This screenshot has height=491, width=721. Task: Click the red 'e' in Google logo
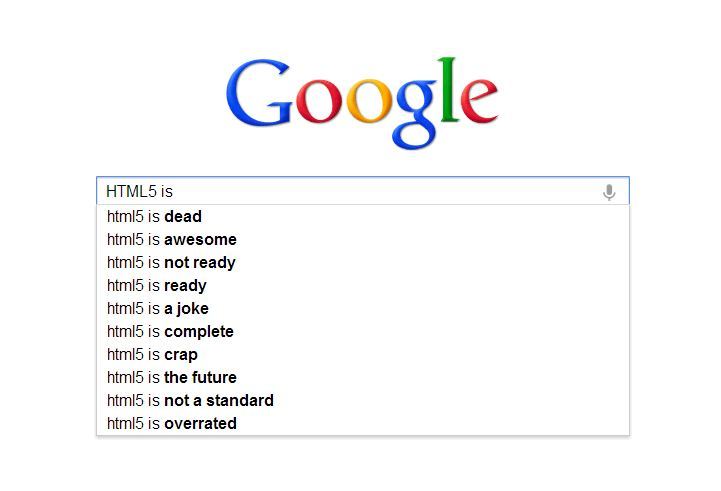[x=478, y=105]
